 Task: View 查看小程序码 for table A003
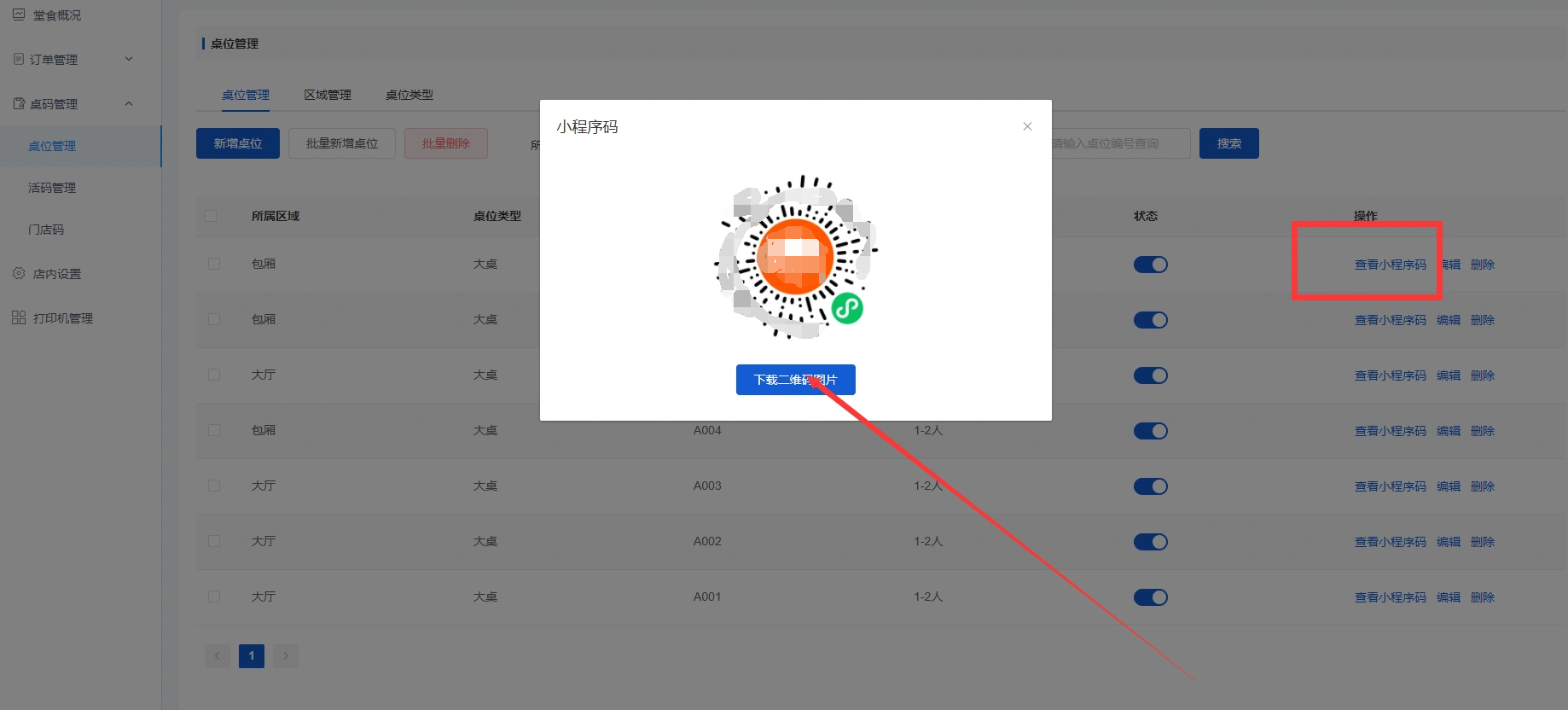pyautogui.click(x=1391, y=486)
